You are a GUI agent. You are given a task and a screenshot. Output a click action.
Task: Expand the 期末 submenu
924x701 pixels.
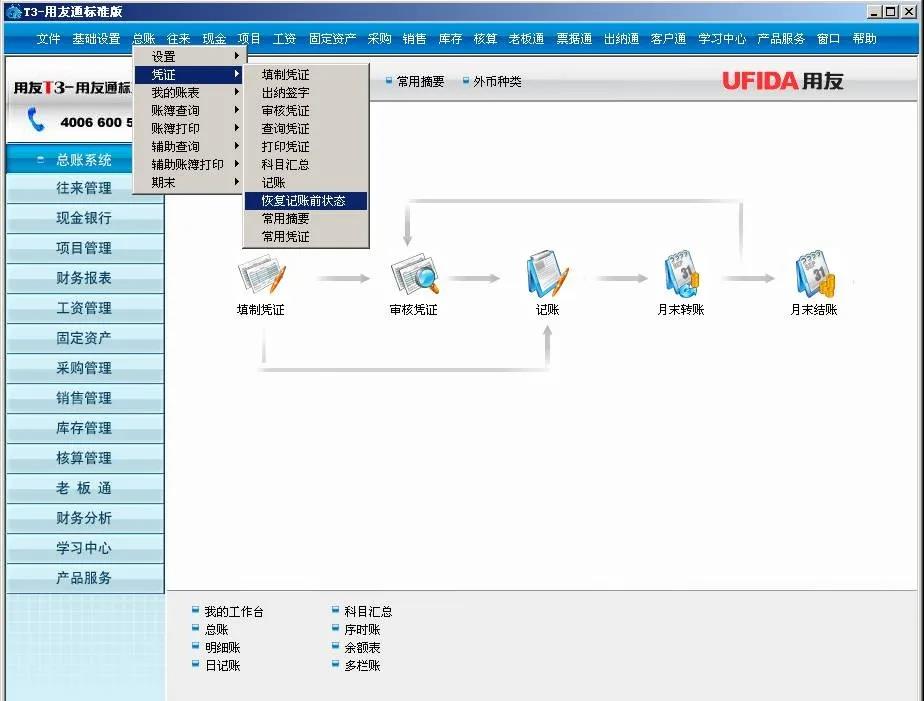tap(190, 183)
